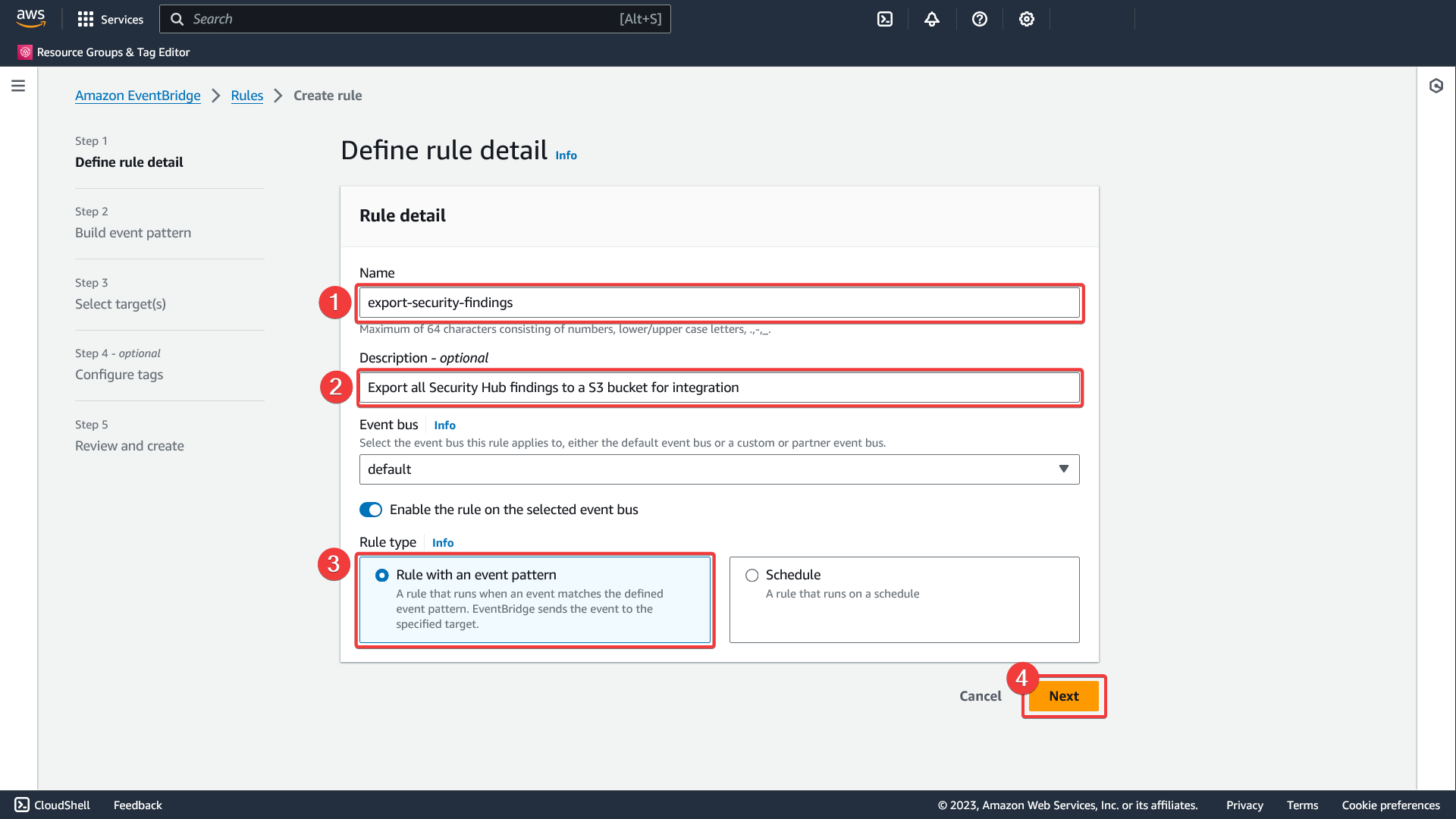Select the Schedule rule type radio
Screen dimensions: 1456x819
[x=752, y=576]
